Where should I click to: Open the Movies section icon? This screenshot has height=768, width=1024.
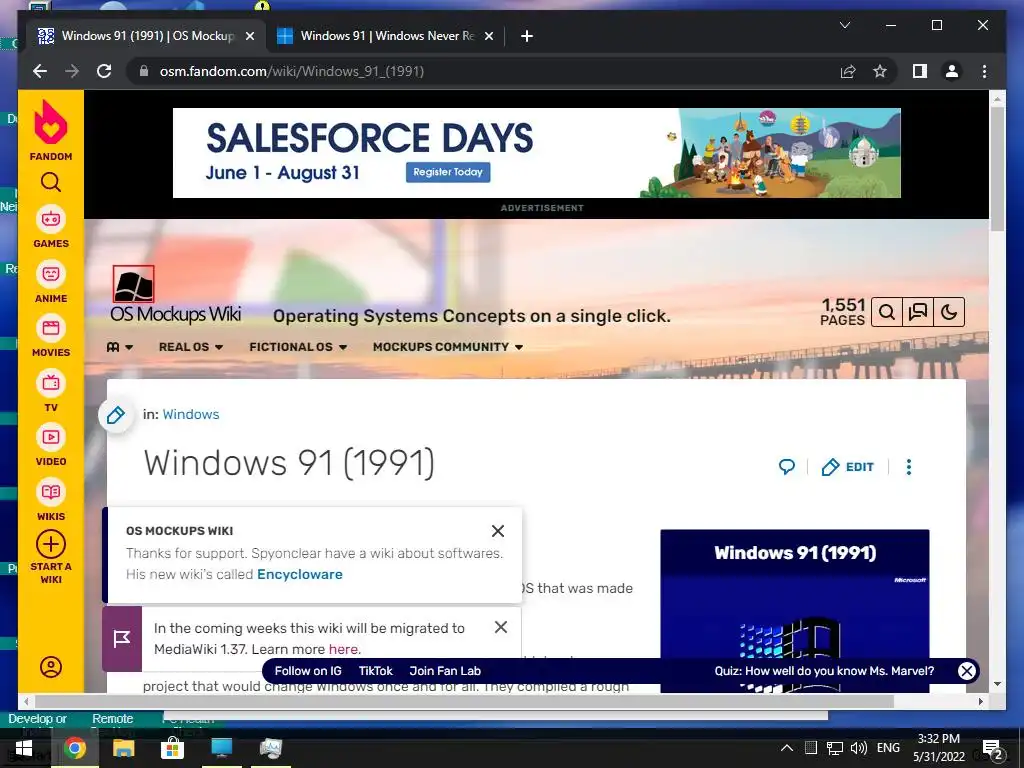pos(51,328)
